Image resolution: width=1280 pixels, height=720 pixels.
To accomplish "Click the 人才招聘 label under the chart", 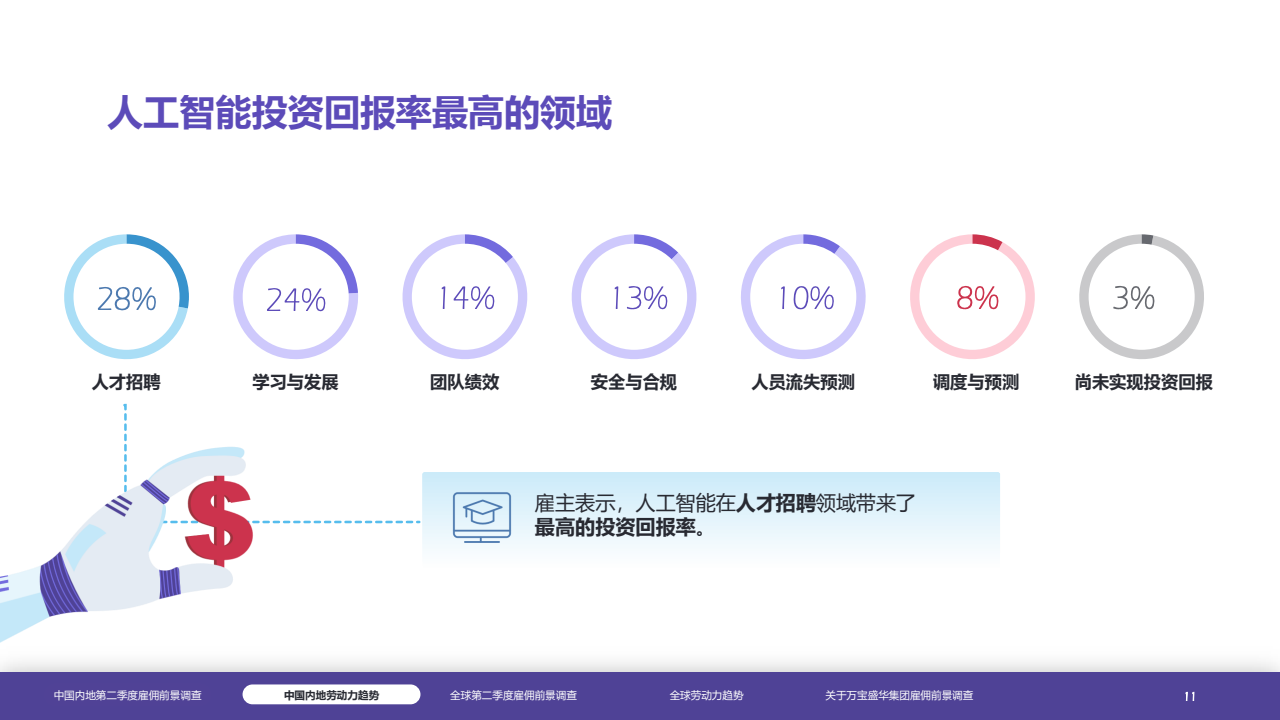I will click(126, 382).
